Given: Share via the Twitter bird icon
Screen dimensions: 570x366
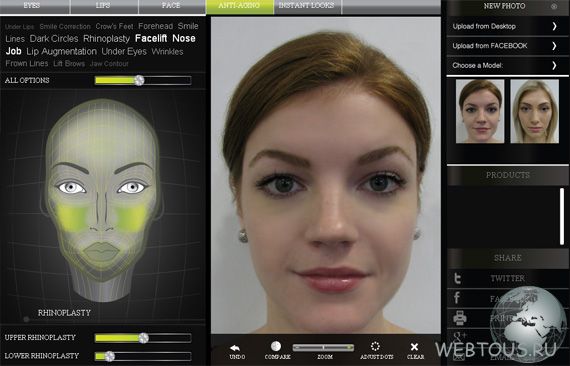Looking at the screenshot, I should 458,278.
